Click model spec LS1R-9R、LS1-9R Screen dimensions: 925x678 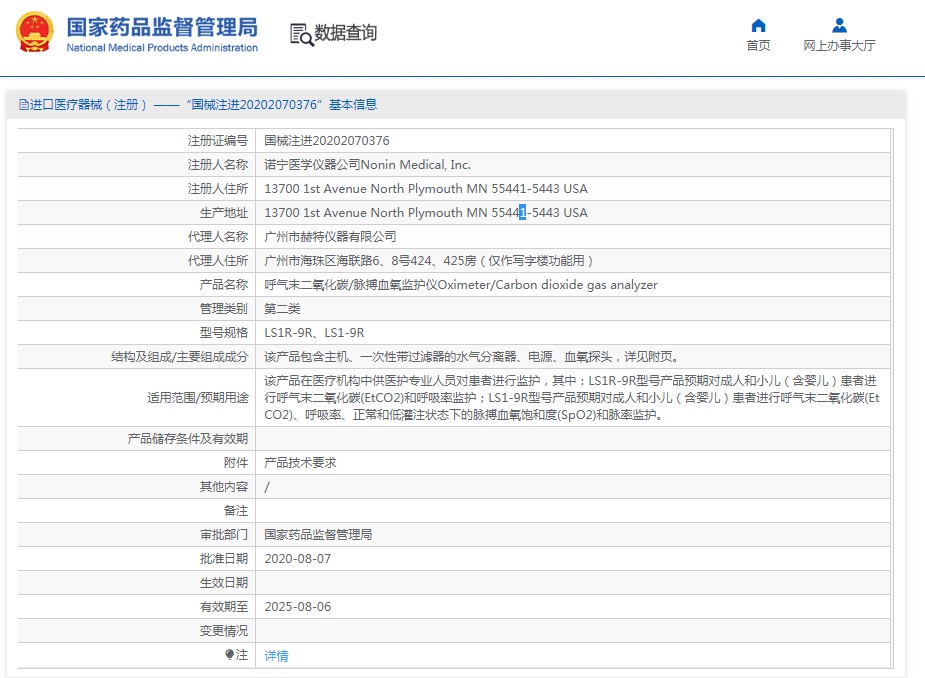click(x=314, y=333)
